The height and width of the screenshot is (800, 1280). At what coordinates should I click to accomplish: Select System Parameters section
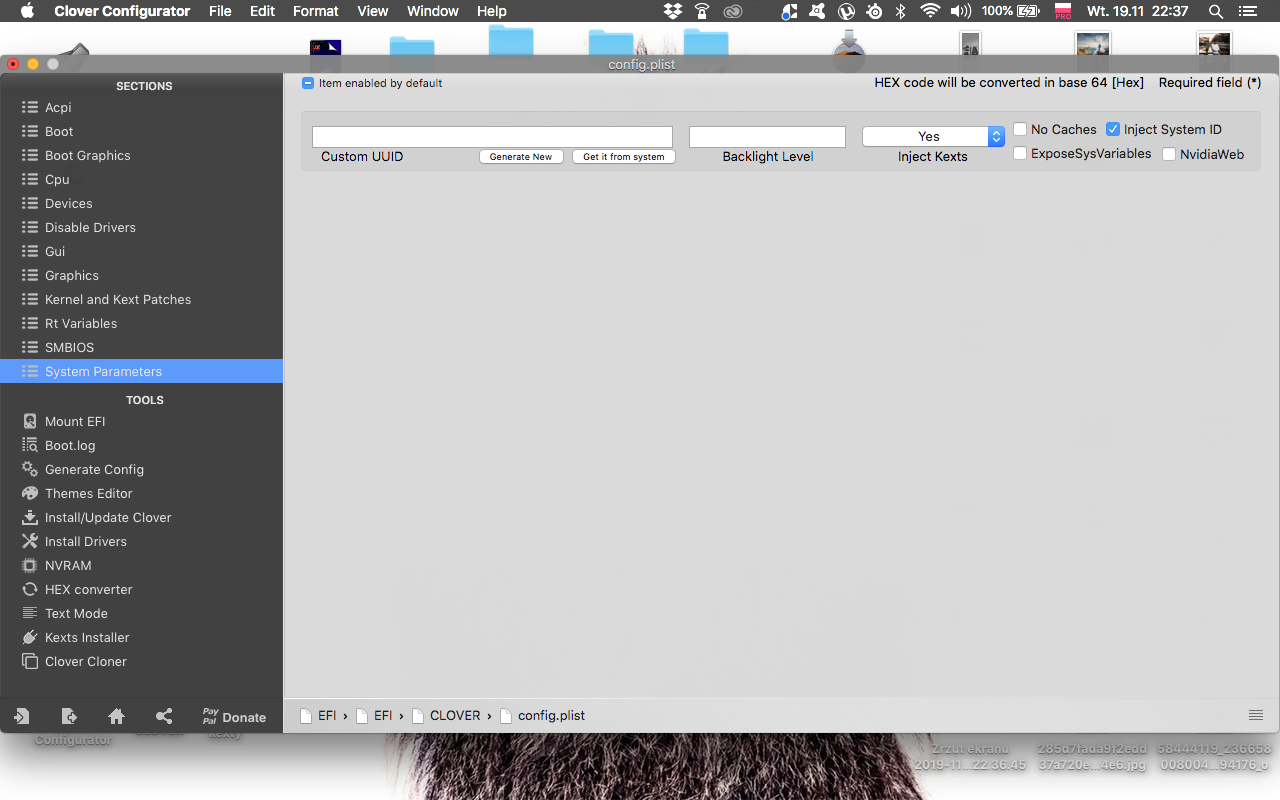click(x=141, y=371)
